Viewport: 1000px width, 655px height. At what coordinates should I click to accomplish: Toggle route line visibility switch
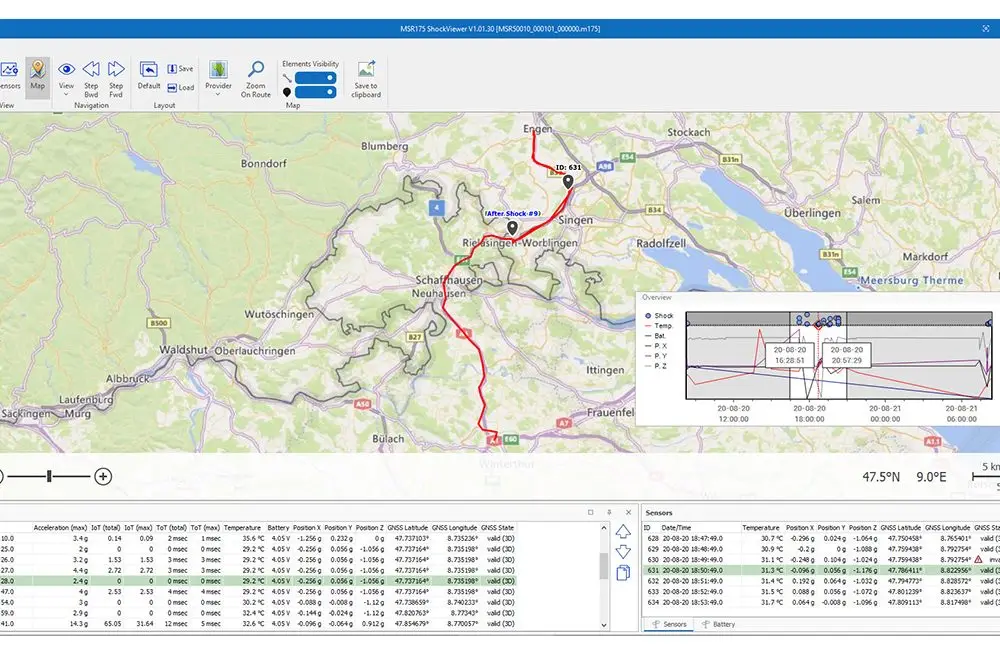click(317, 77)
